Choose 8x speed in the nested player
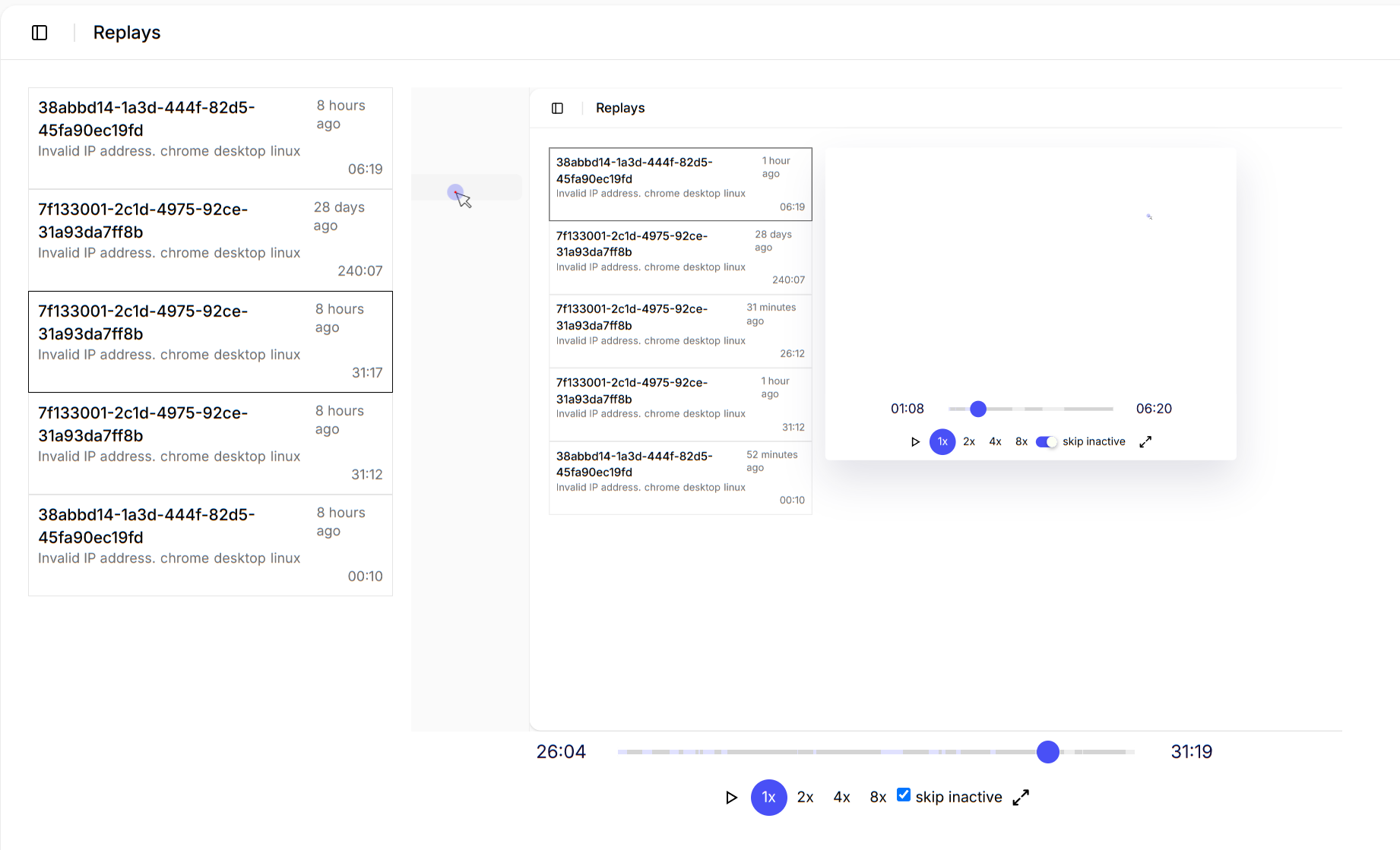This screenshot has height=850, width=1400. pyautogui.click(x=1021, y=442)
